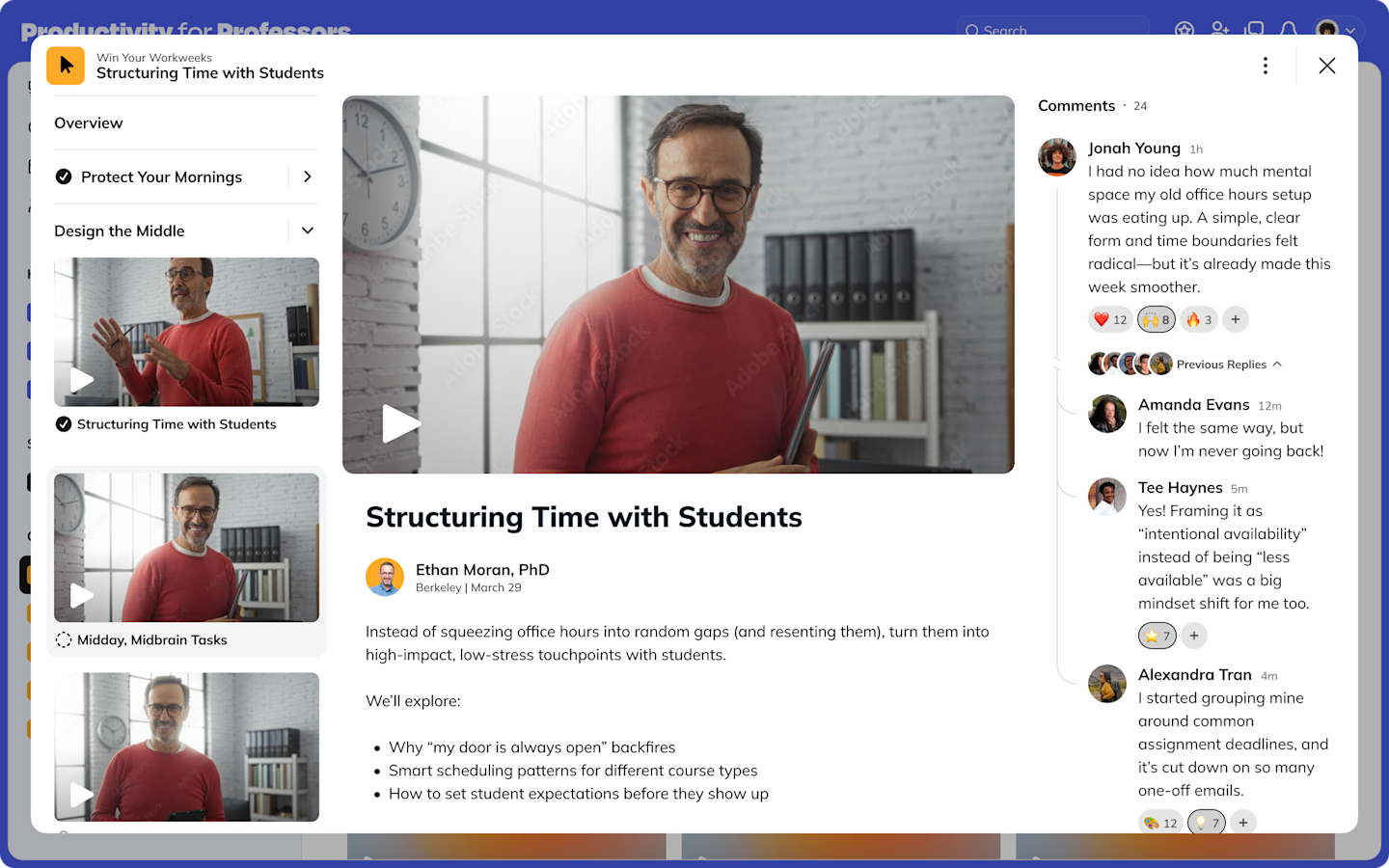This screenshot has width=1389, height=868.
Task: Open the notifications bell
Action: click(x=1290, y=31)
